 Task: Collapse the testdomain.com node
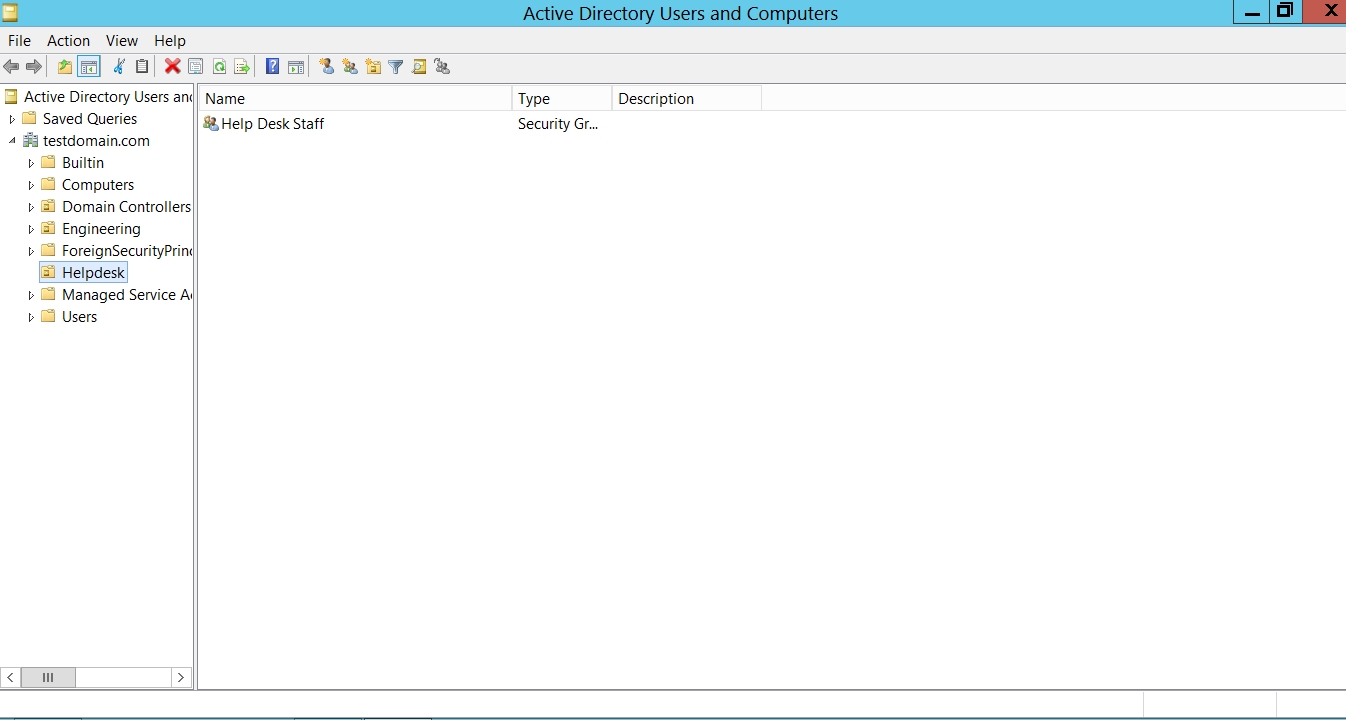pyautogui.click(x=12, y=141)
